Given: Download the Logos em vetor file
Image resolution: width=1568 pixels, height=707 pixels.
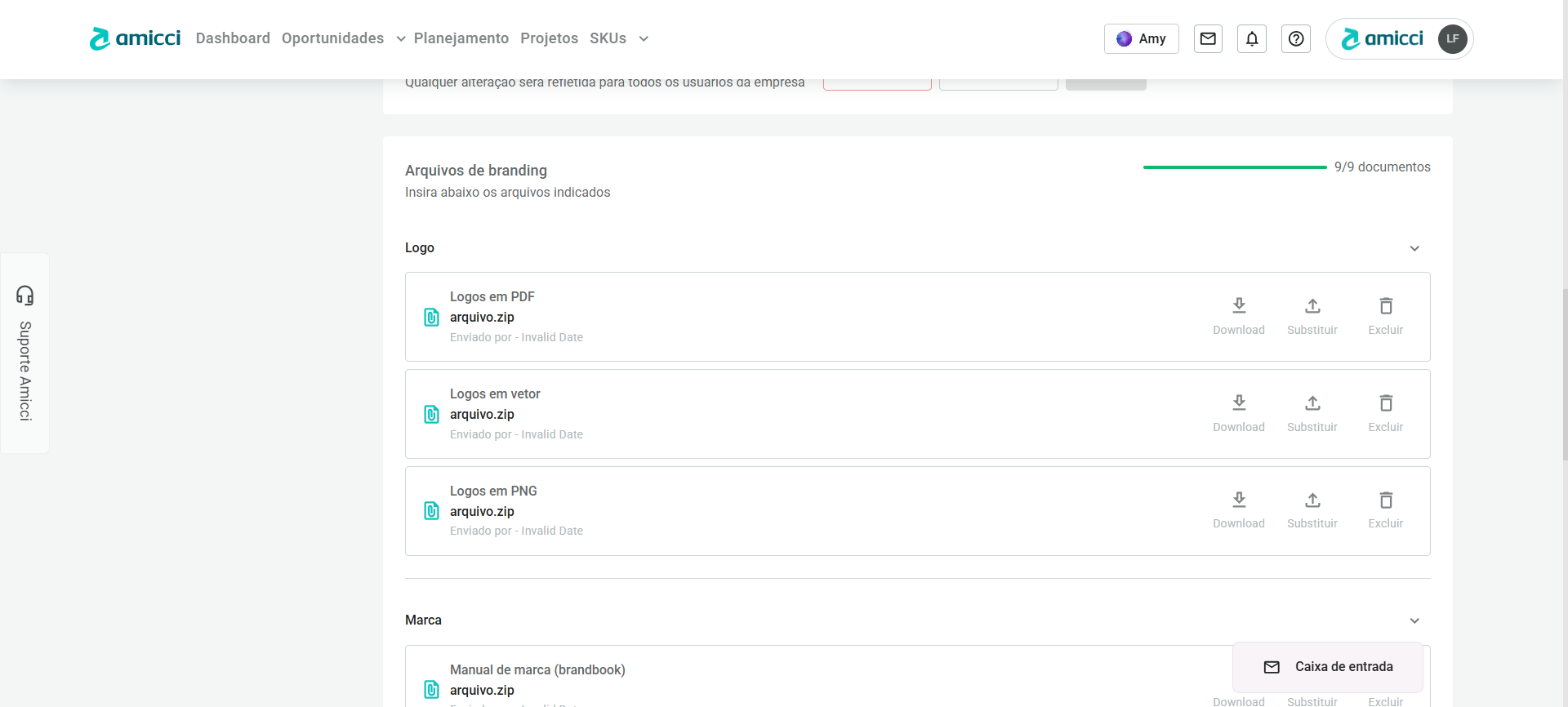Looking at the screenshot, I should point(1238,412).
